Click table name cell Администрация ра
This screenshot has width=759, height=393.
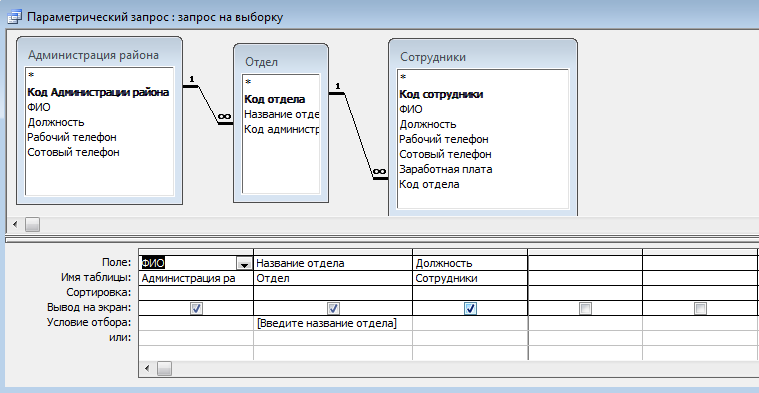[x=196, y=278]
